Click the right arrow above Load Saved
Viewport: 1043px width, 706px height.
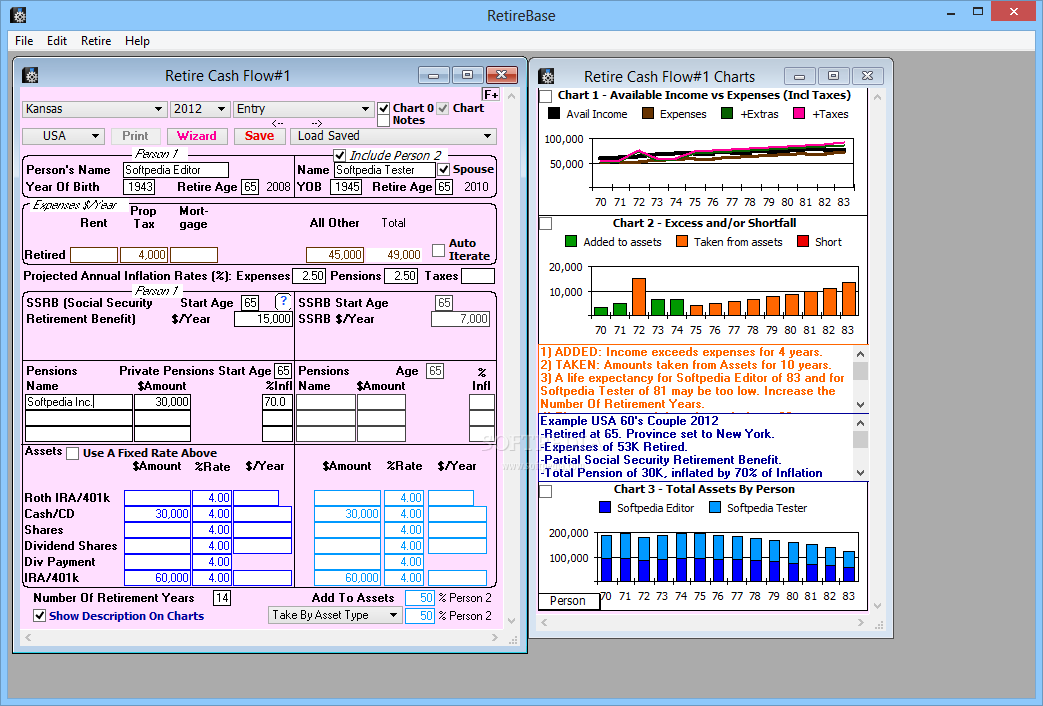[x=317, y=123]
